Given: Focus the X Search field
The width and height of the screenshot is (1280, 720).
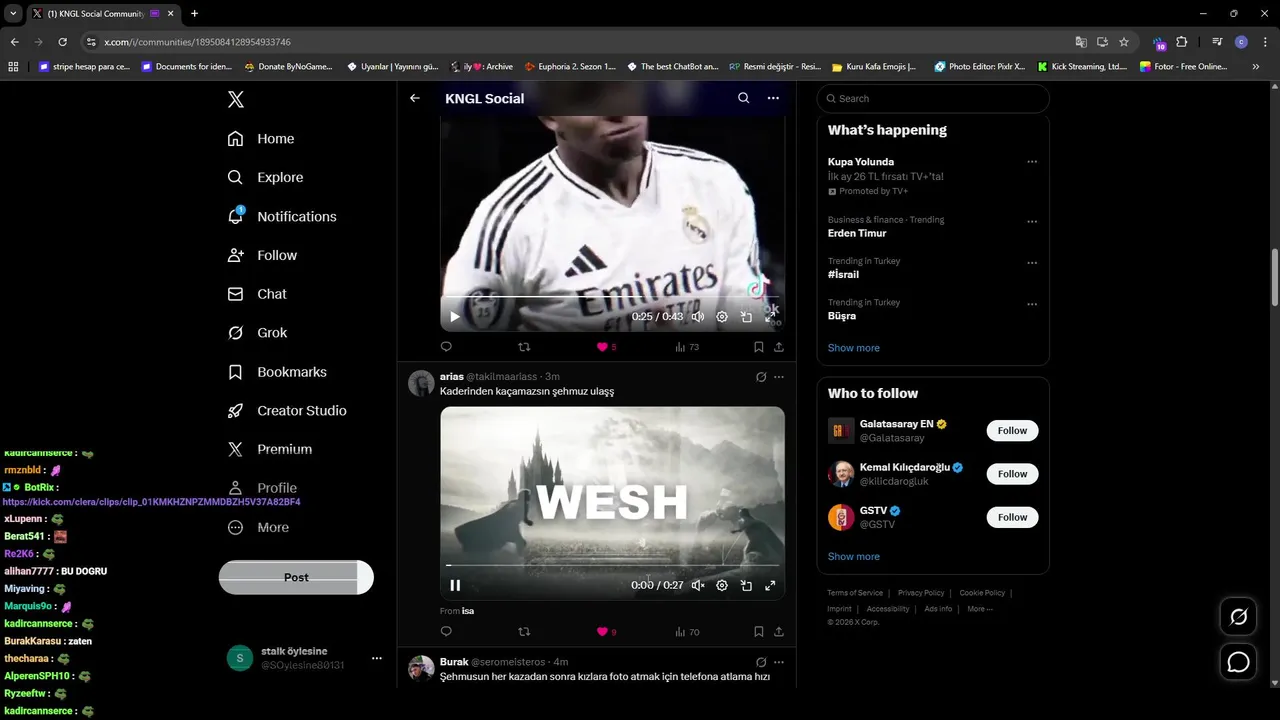Looking at the screenshot, I should [933, 98].
